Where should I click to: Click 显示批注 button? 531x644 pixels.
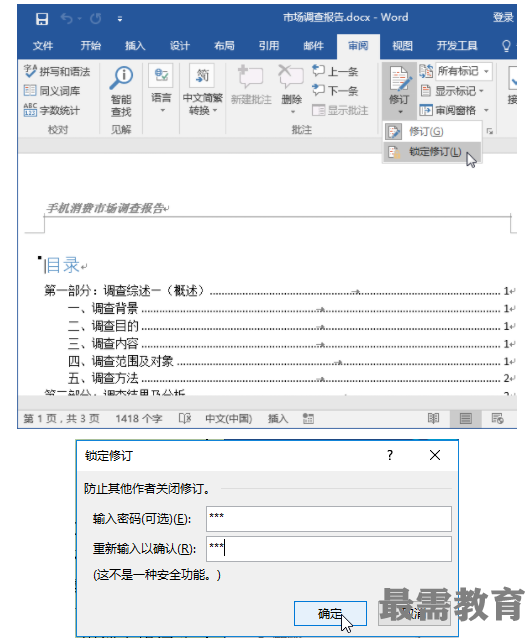pyautogui.click(x=340, y=110)
